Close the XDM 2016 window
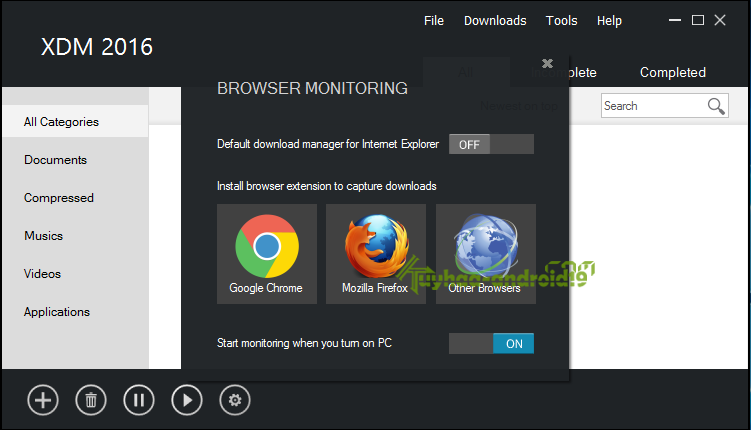Image resolution: width=751 pixels, height=430 pixels. [720, 20]
